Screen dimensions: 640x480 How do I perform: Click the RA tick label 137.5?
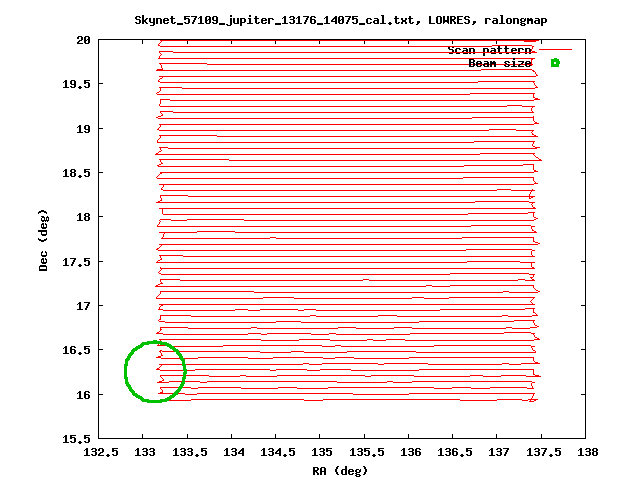click(x=544, y=452)
